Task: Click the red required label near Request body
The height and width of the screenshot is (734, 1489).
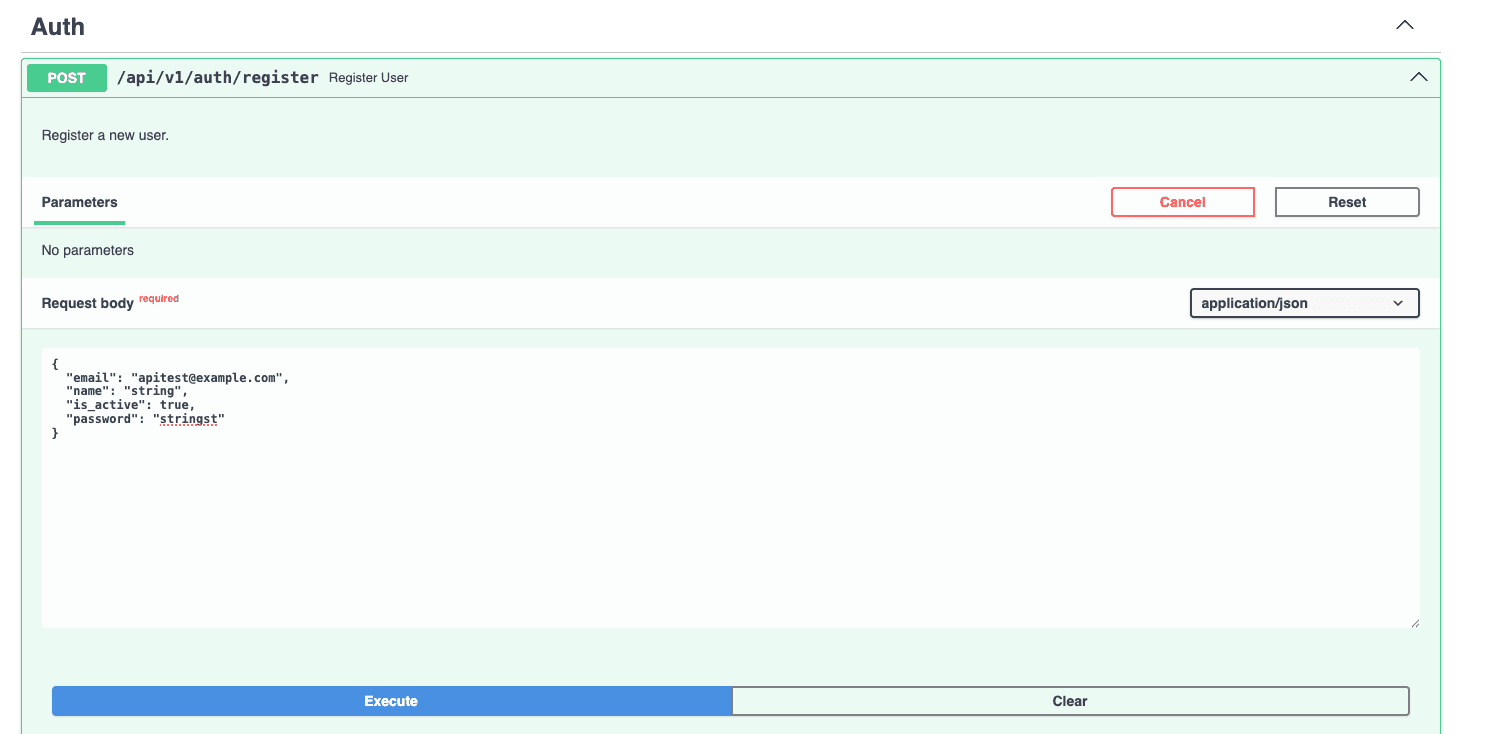Action: click(158, 297)
